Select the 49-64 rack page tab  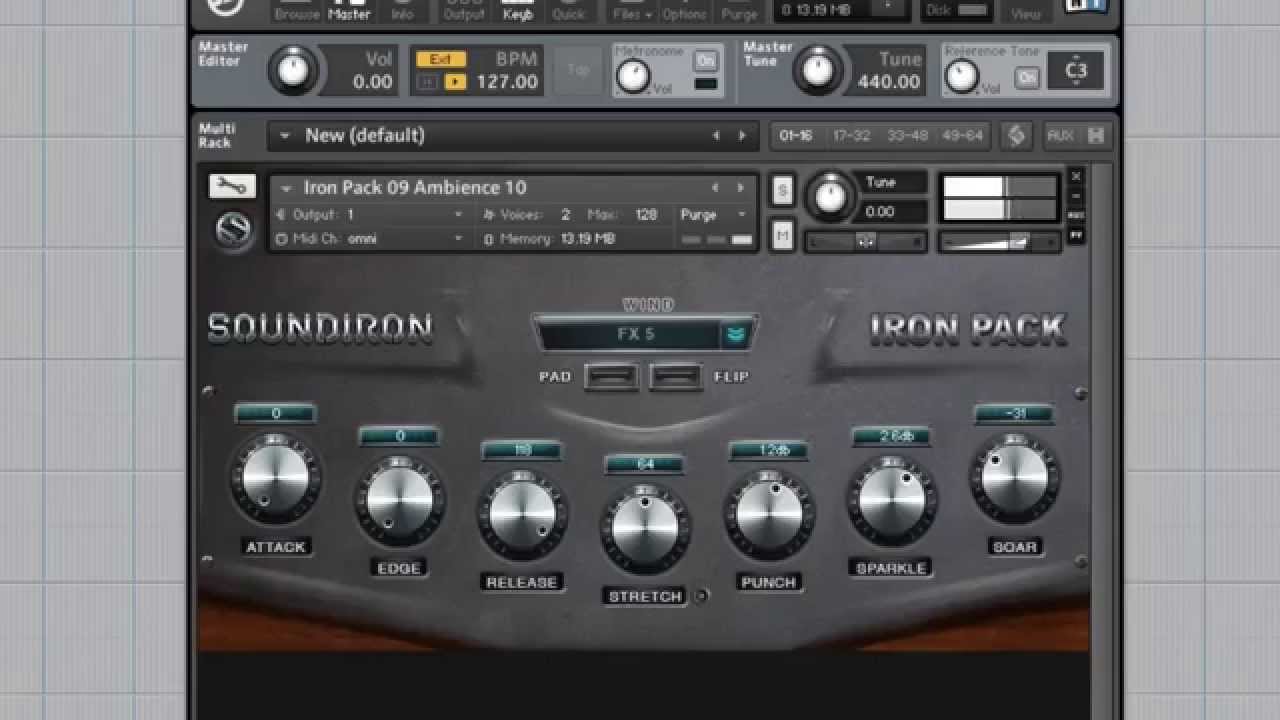pos(962,136)
